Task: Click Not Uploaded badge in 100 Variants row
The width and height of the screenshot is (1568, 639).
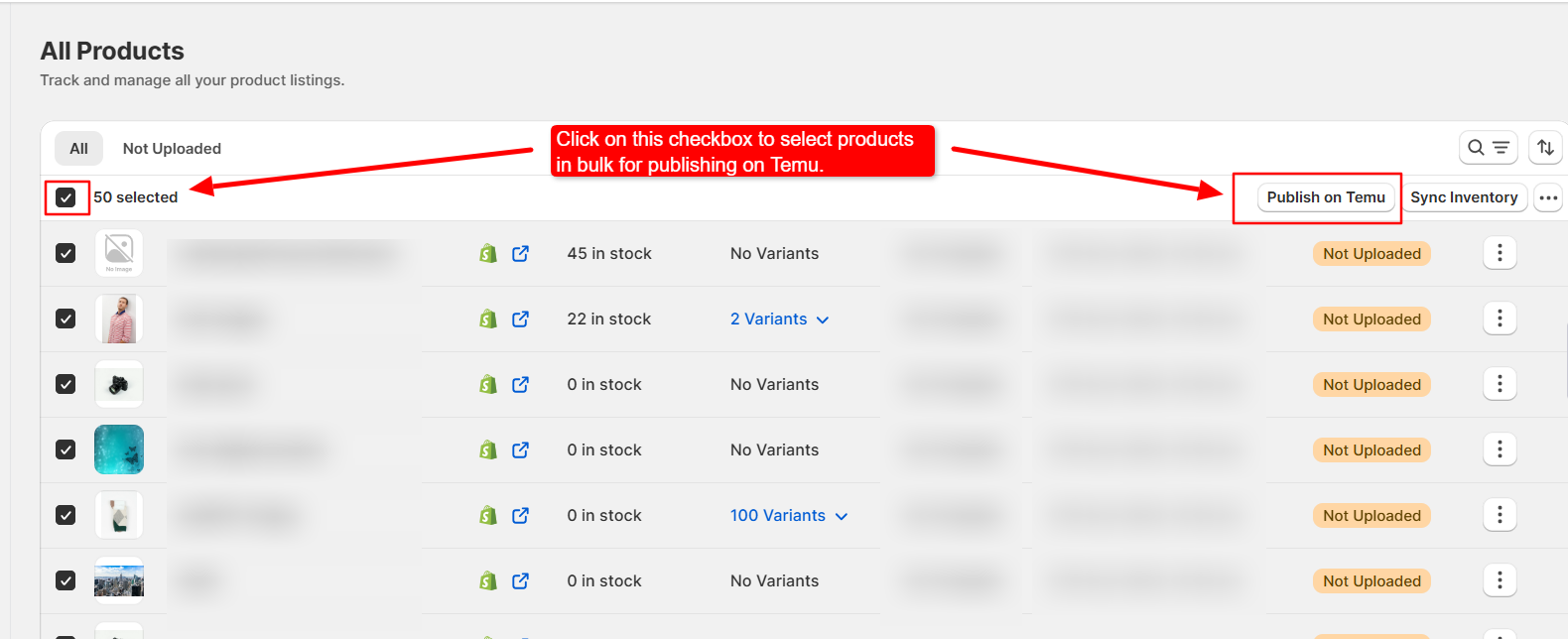Action: point(1372,516)
